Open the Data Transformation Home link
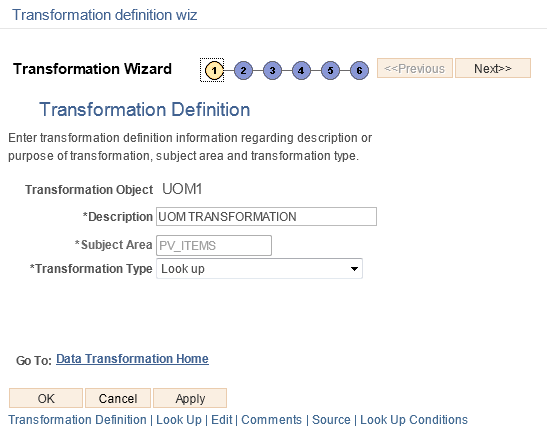 pyautogui.click(x=132, y=359)
